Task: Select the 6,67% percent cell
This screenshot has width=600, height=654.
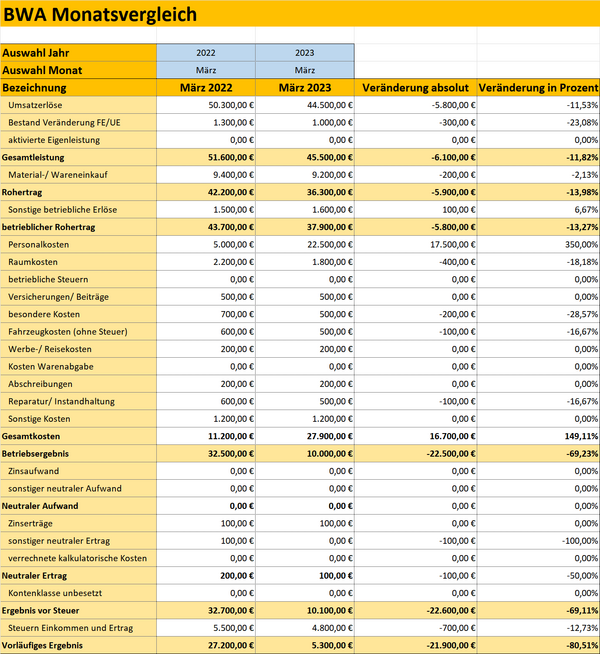Action: (x=538, y=210)
